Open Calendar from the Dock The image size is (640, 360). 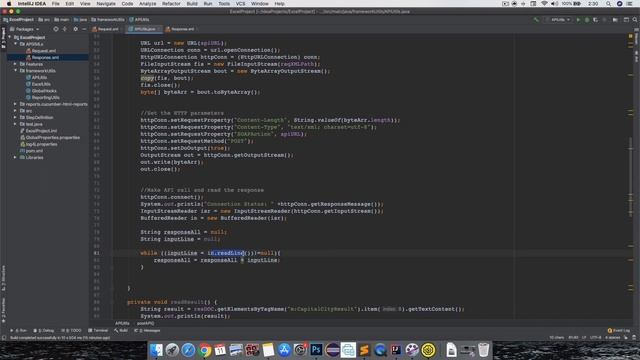point(220,350)
